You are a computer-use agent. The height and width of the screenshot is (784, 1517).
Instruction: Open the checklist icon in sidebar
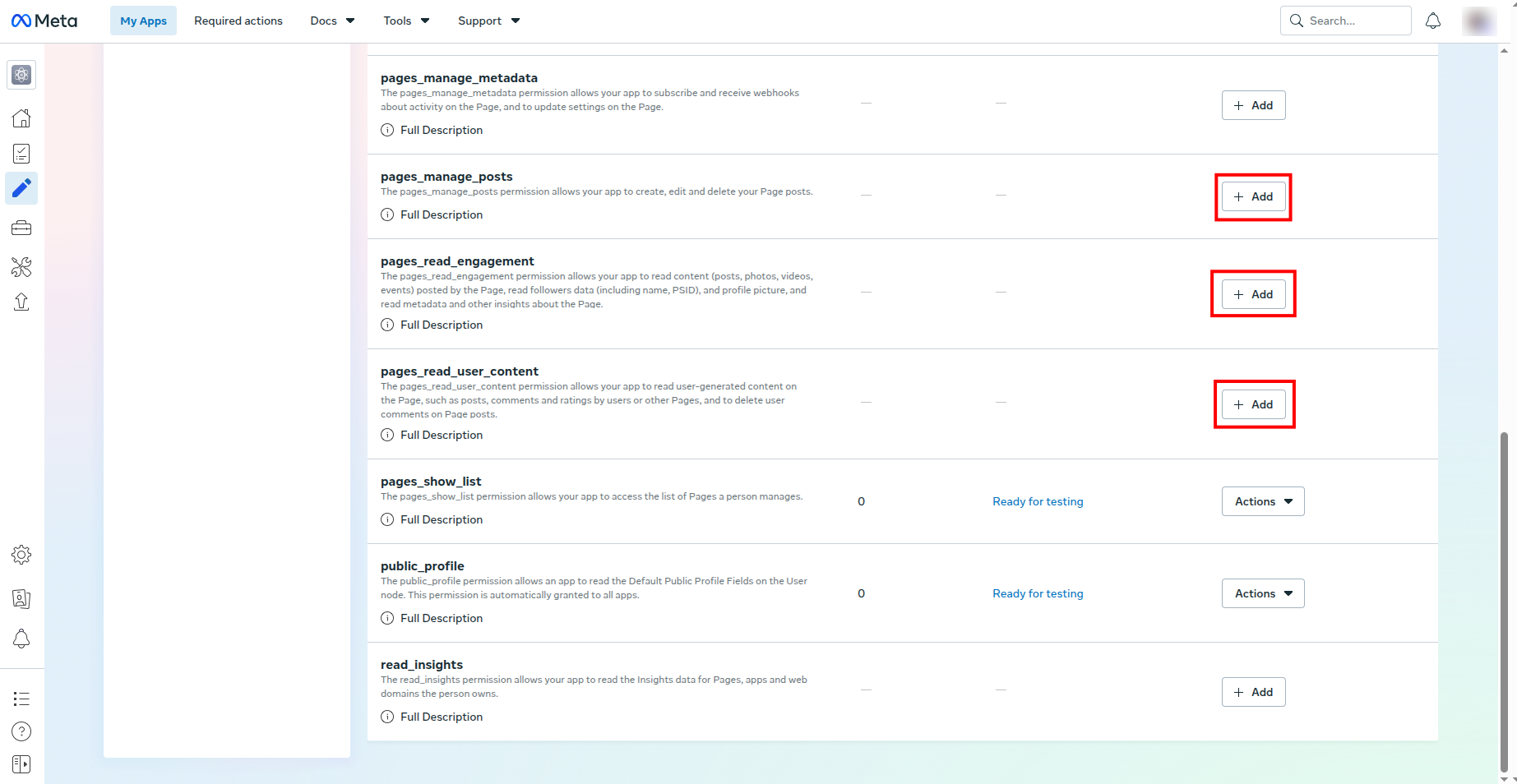22,154
